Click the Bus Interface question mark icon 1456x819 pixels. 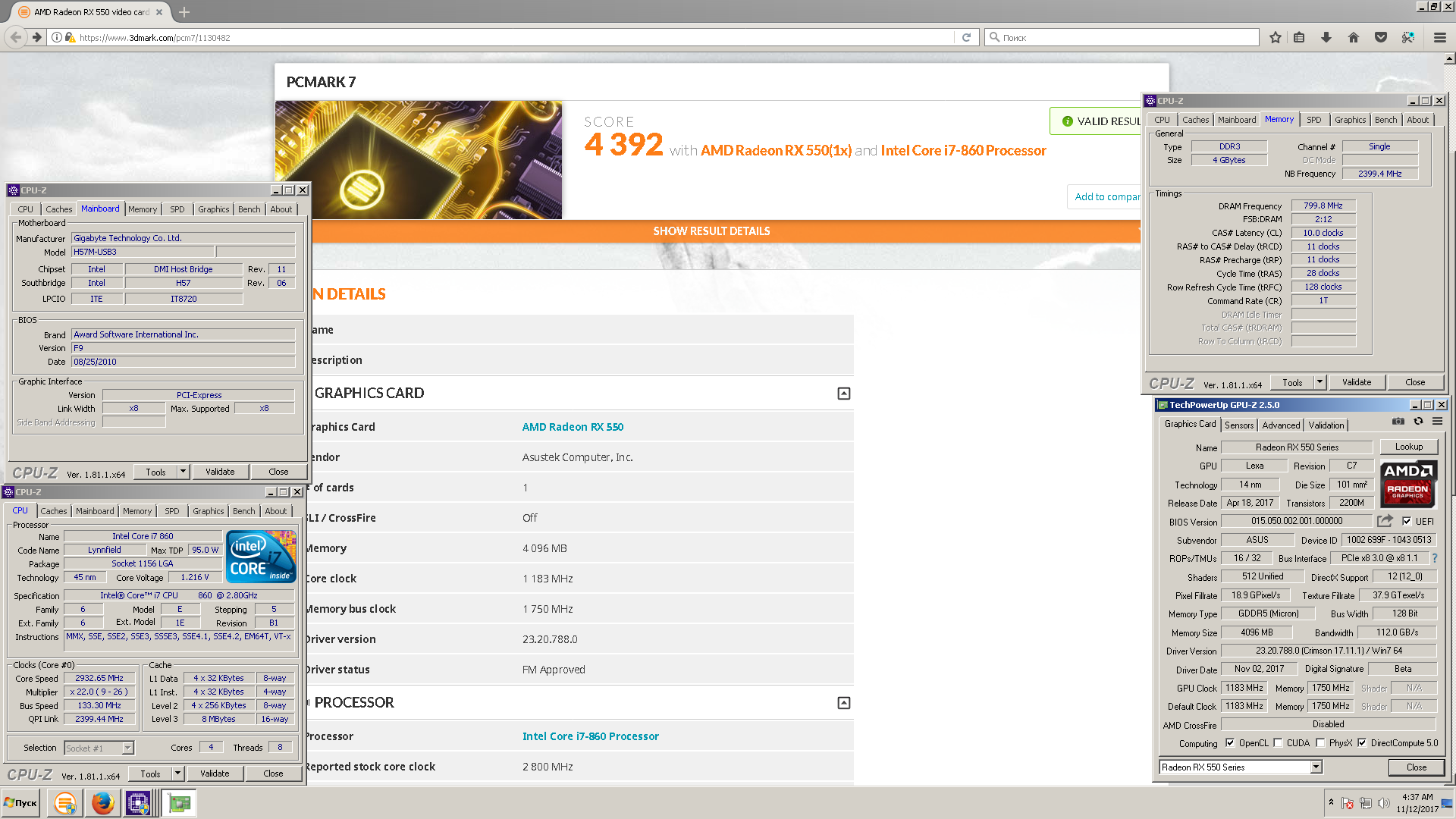coord(1434,558)
